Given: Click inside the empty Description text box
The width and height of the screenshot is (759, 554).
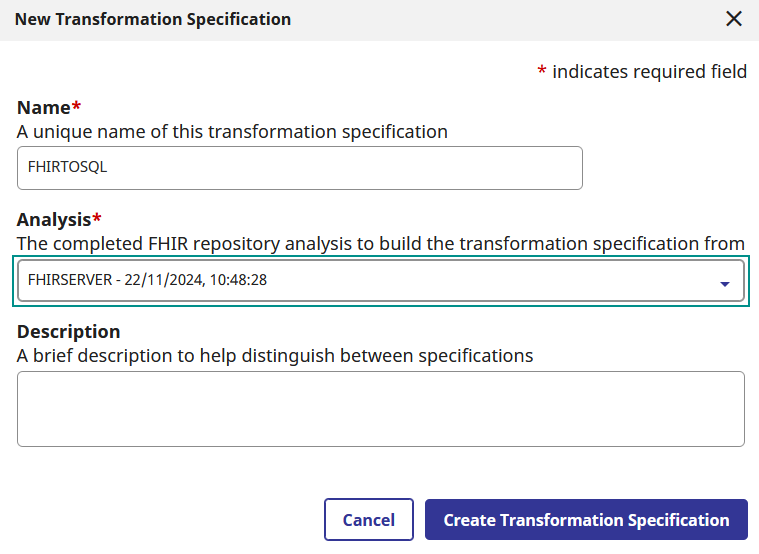Looking at the screenshot, I should pos(380,408).
